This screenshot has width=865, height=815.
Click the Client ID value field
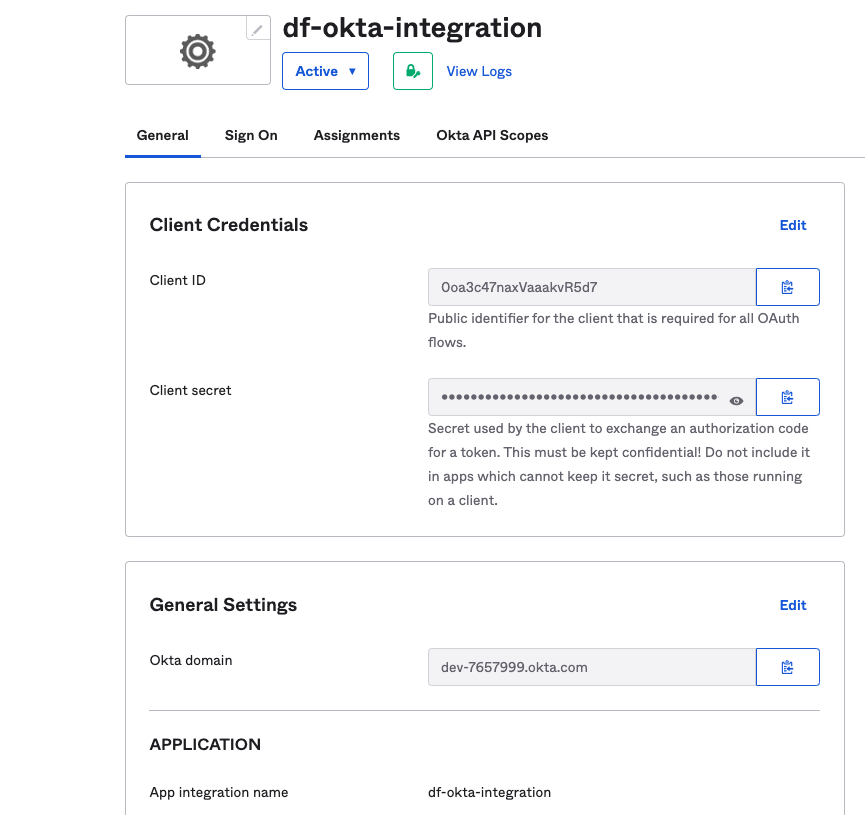pyautogui.click(x=592, y=287)
